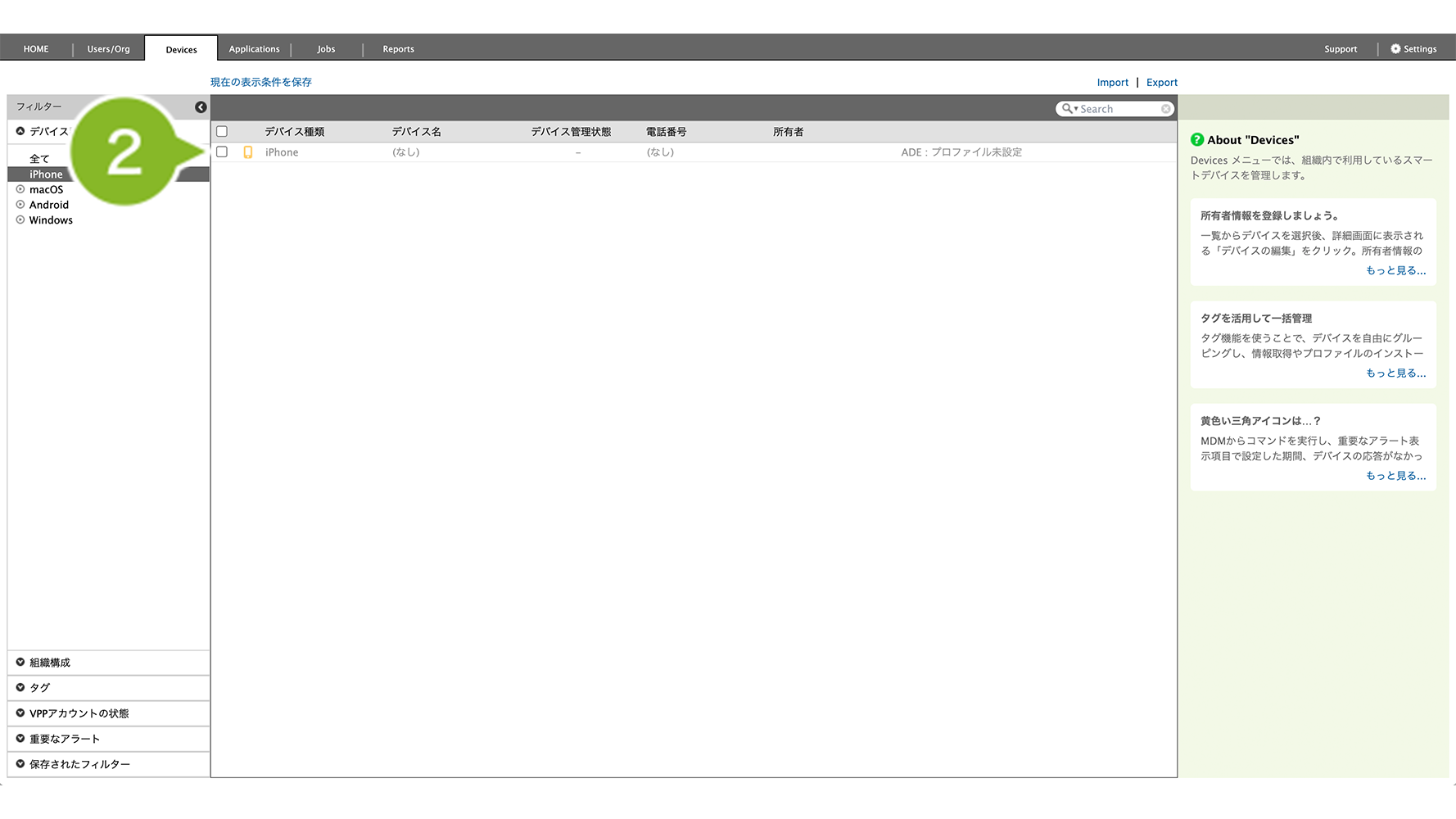Open the Users/Org tab
This screenshot has width=1456, height=819.
tap(108, 49)
